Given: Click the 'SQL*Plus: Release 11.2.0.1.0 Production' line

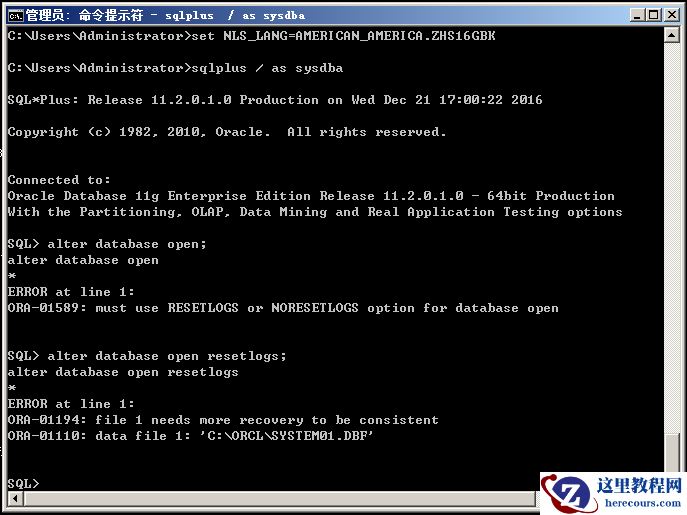Looking at the screenshot, I should click(x=275, y=100).
